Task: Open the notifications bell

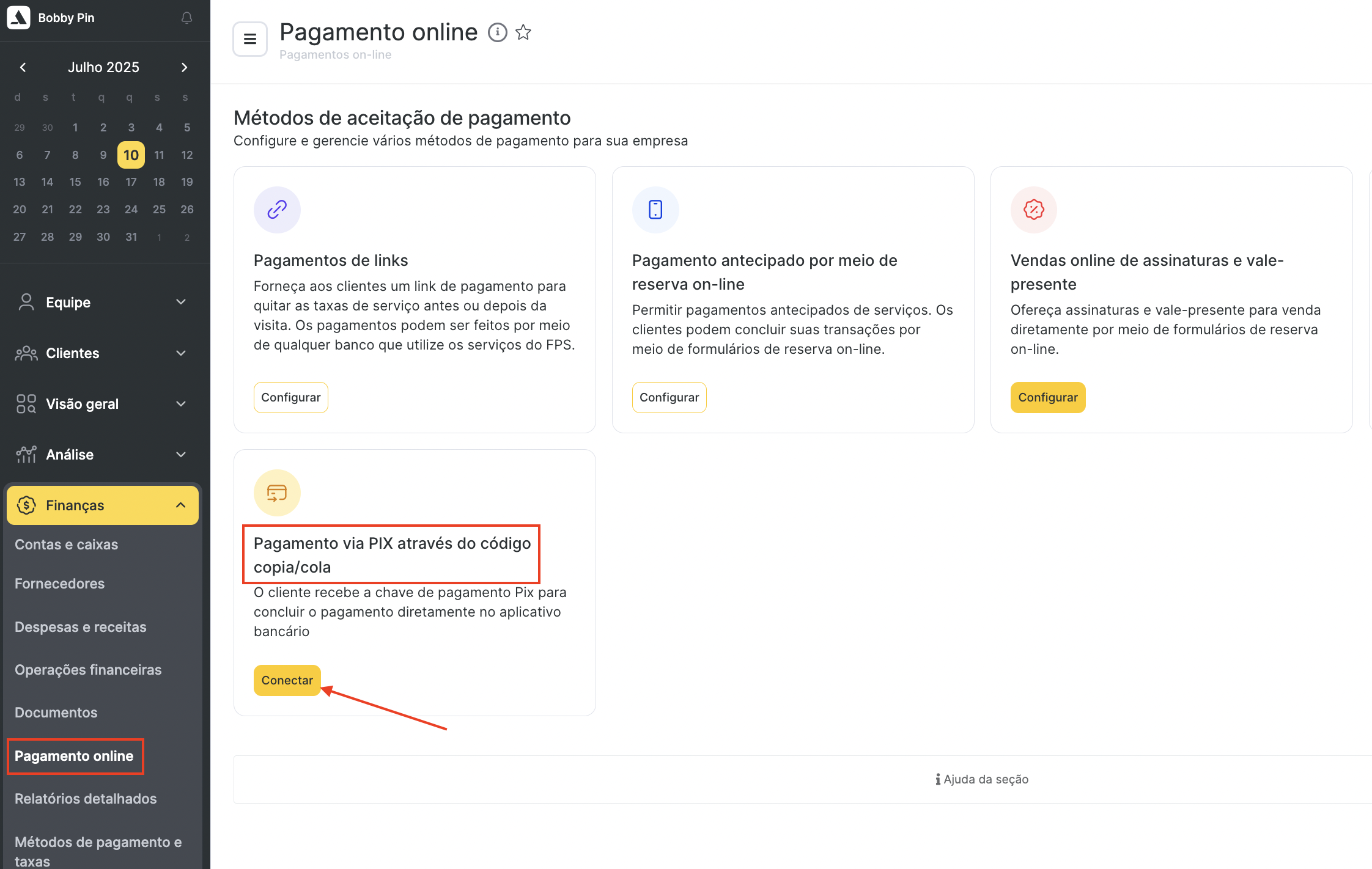Action: (x=187, y=18)
